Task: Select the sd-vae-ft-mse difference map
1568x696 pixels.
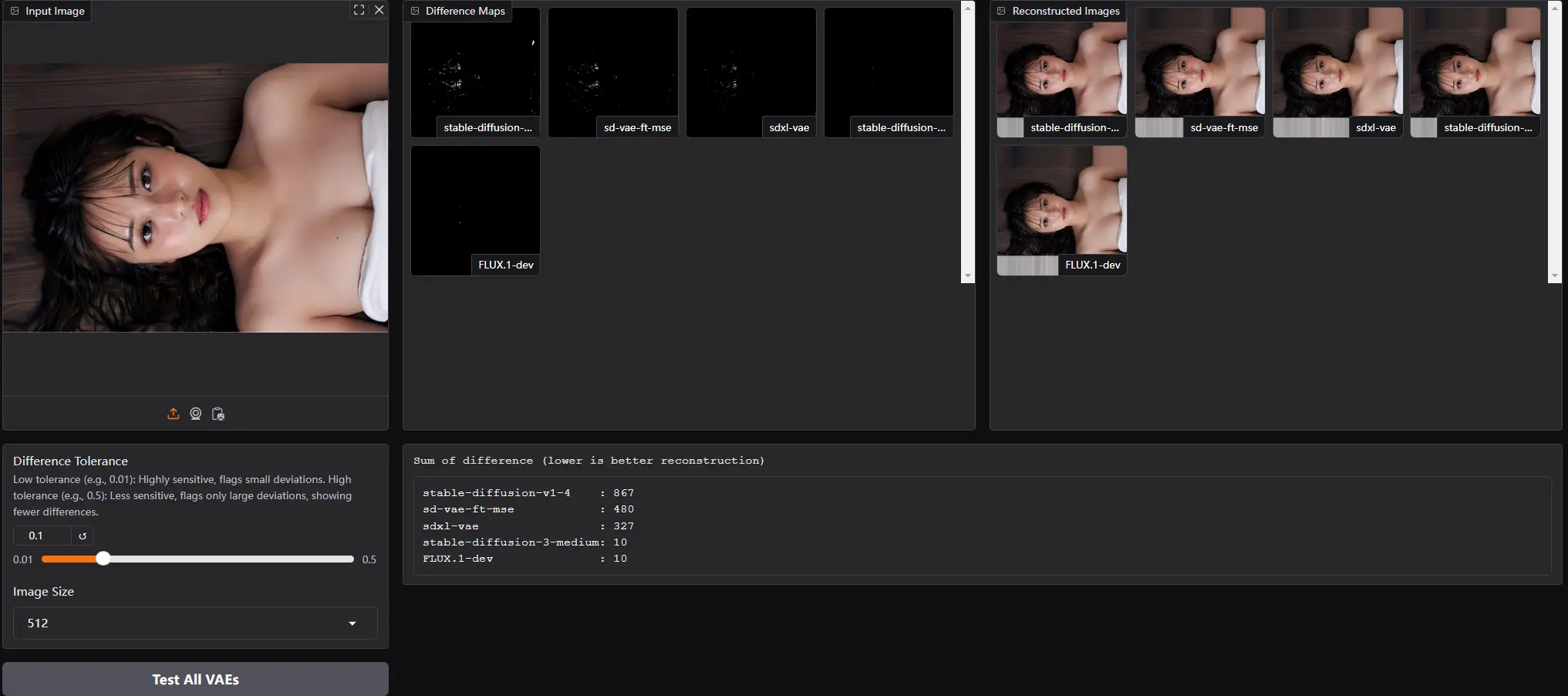Action: pyautogui.click(x=612, y=72)
